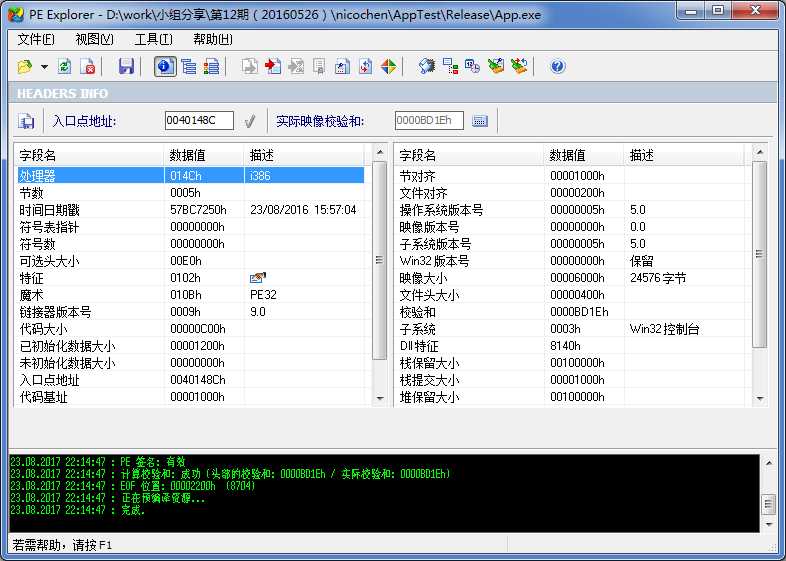Select the 节对齐 row

[570, 175]
